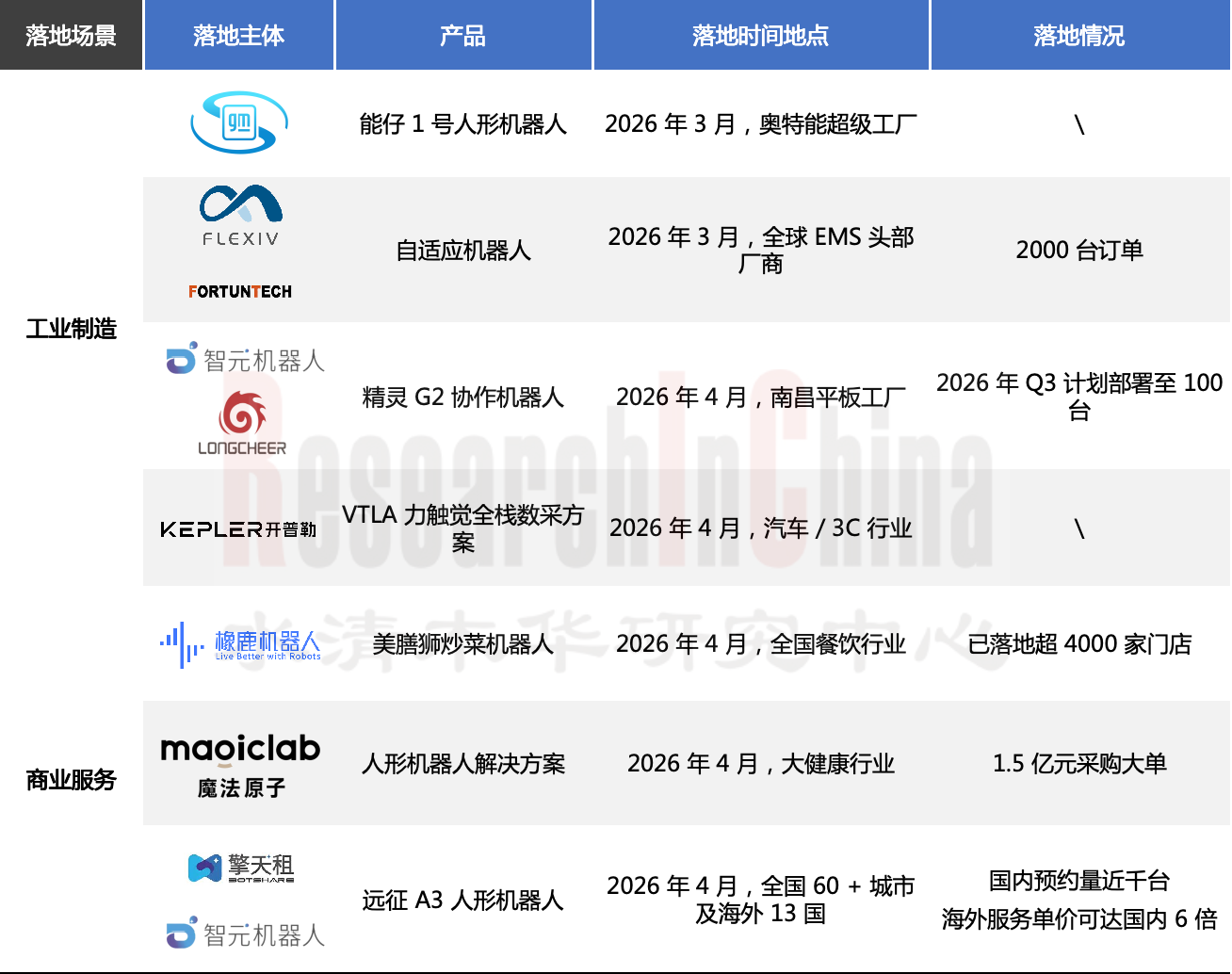The height and width of the screenshot is (974, 1232).
Task: Click the Flexiv logo
Action: pyautogui.click(x=240, y=216)
